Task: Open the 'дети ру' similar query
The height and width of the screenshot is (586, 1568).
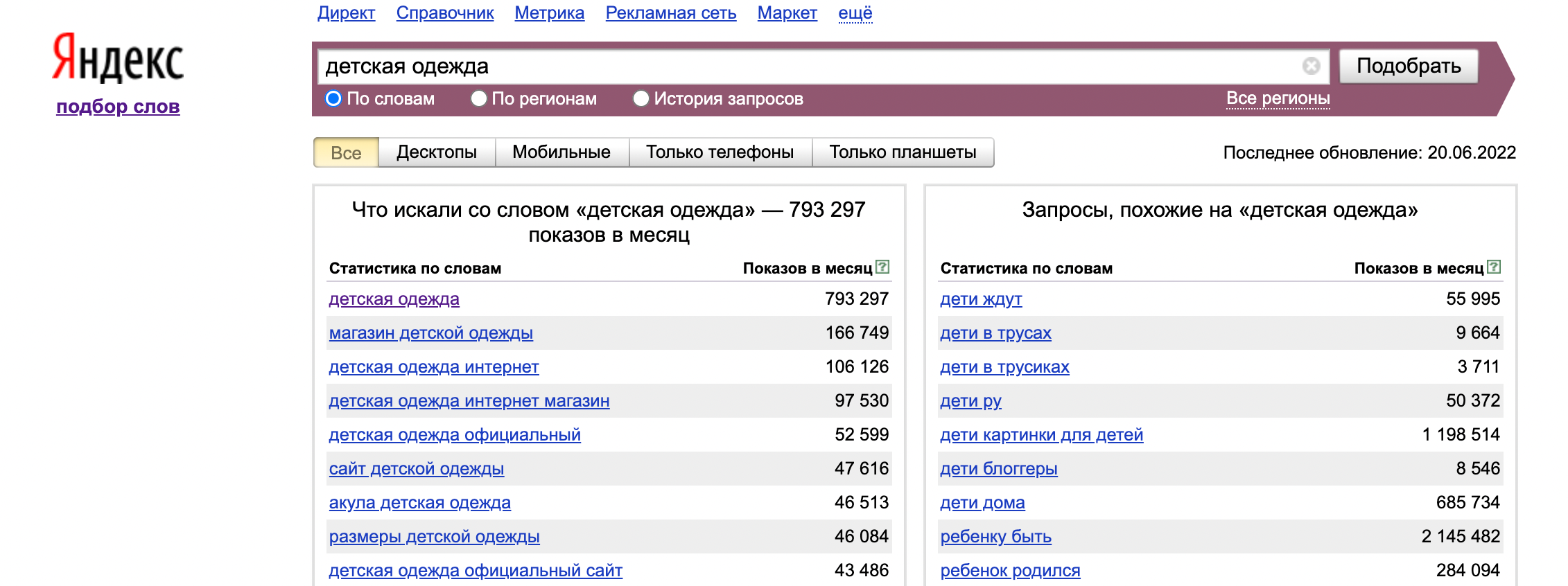Action: (x=970, y=401)
